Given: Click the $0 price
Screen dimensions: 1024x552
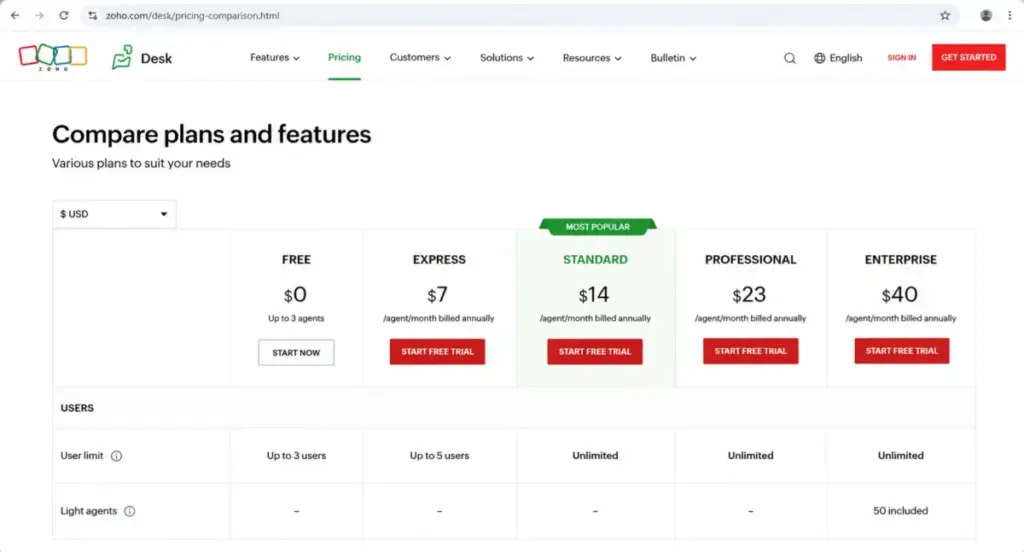Looking at the screenshot, I should [295, 295].
